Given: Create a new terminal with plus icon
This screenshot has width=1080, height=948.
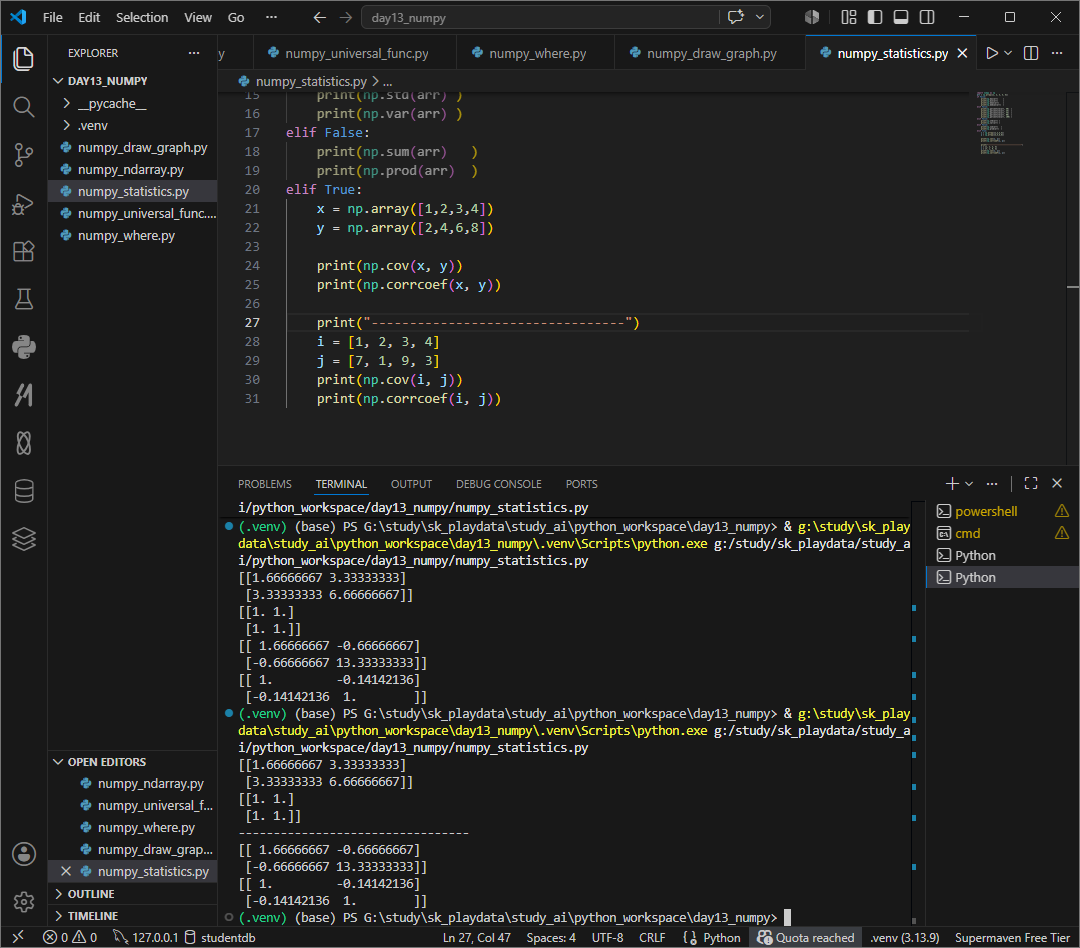Looking at the screenshot, I should click(952, 484).
